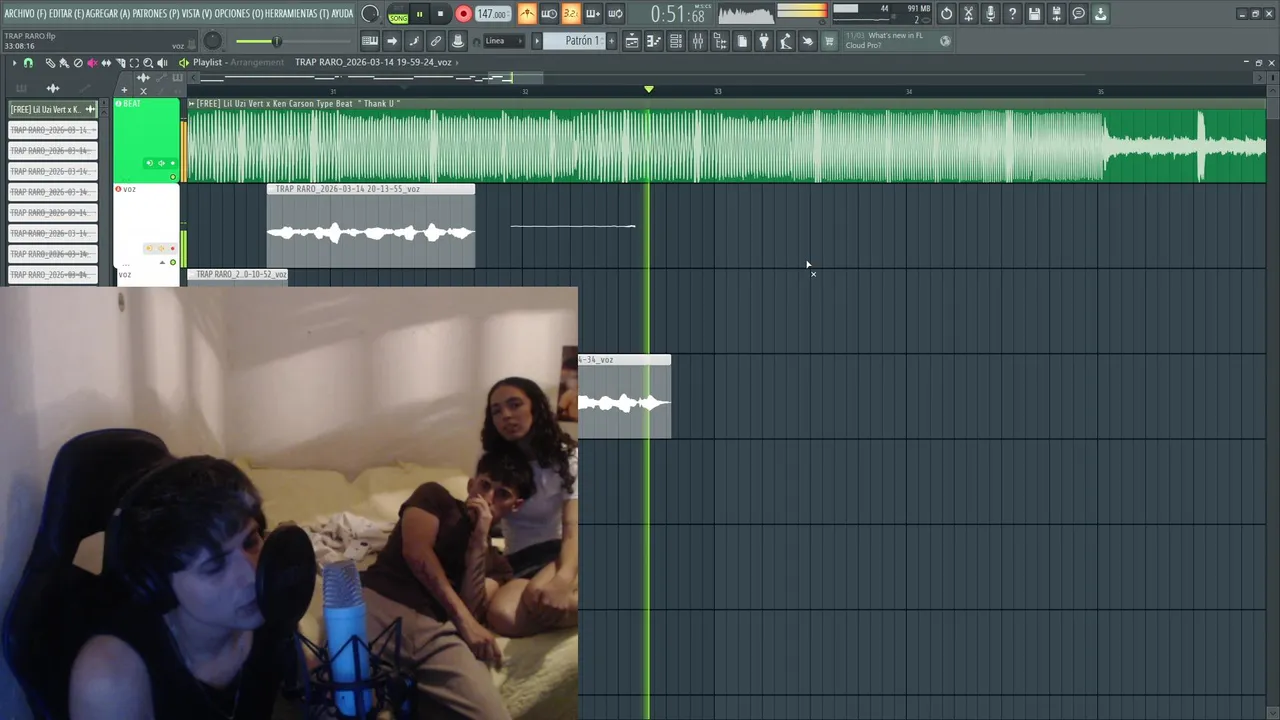Select the playlist delete tool
This screenshot has height=720, width=1280.
pos(78,63)
